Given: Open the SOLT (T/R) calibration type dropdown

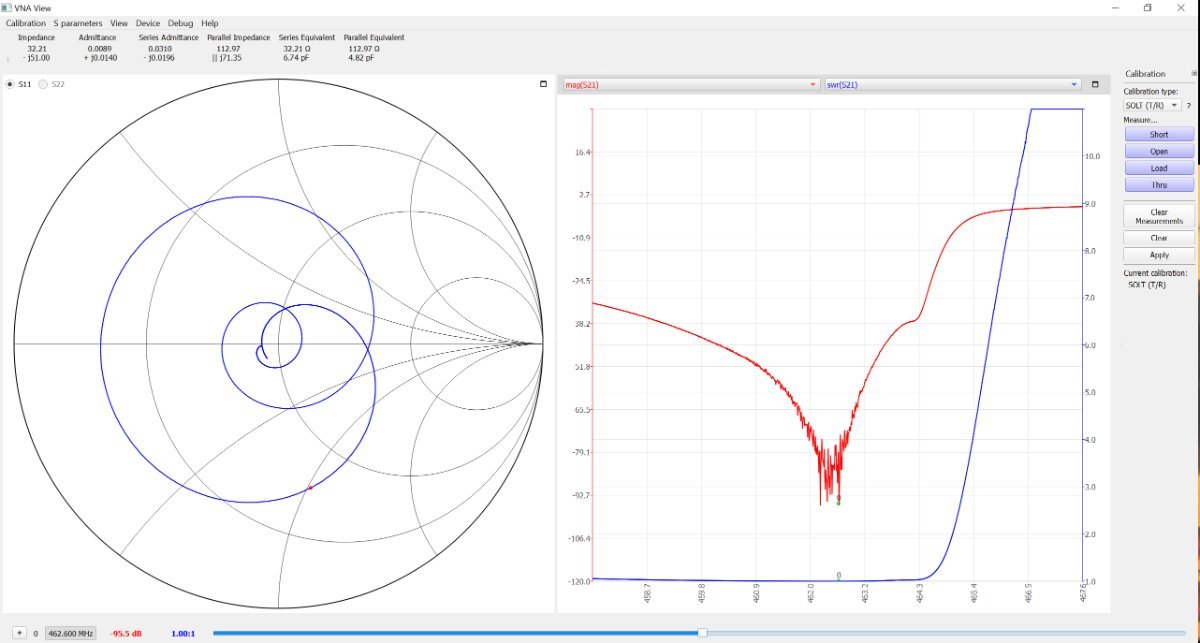Looking at the screenshot, I should [1152, 105].
